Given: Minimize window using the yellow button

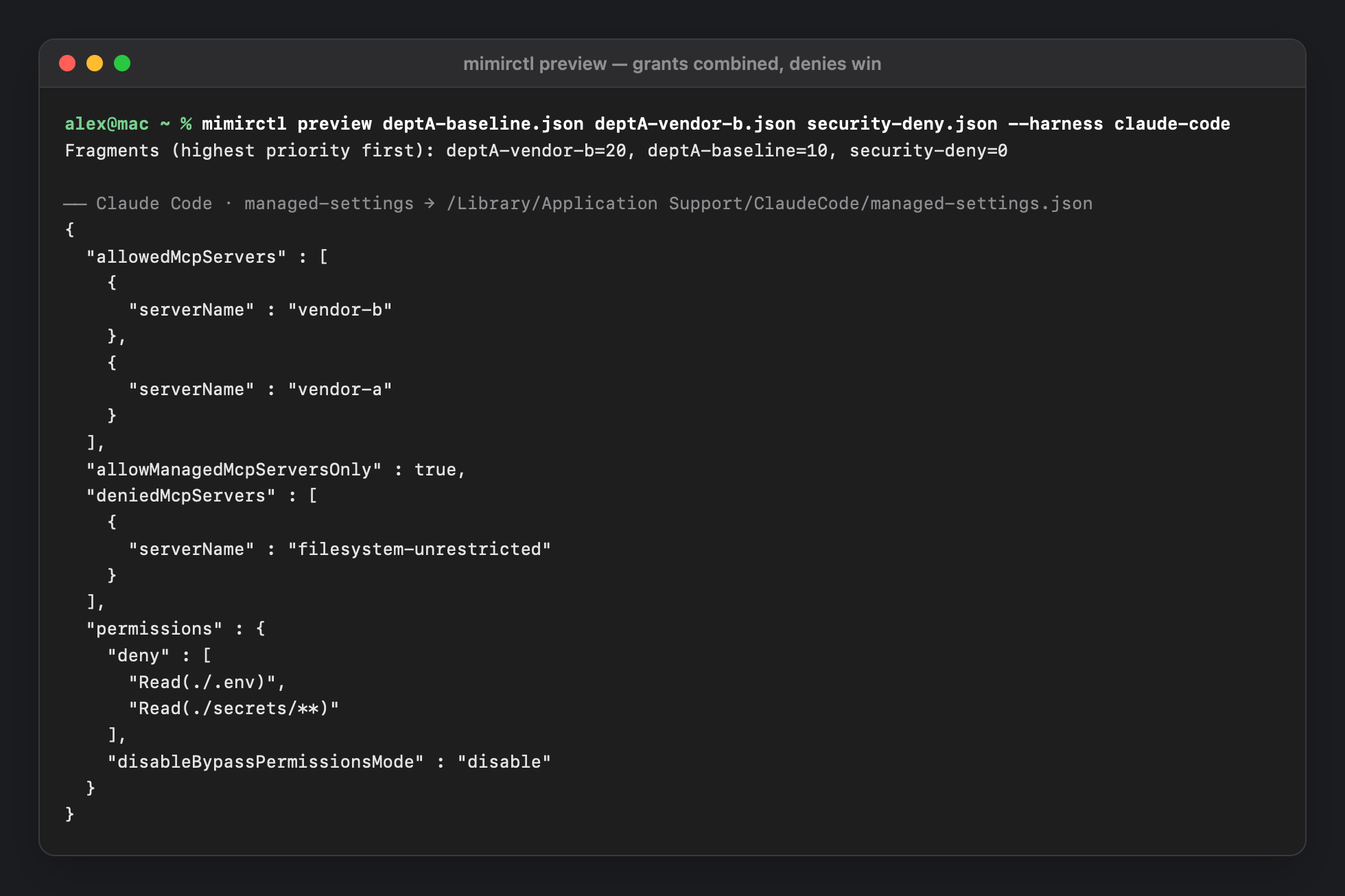Looking at the screenshot, I should point(95,63).
